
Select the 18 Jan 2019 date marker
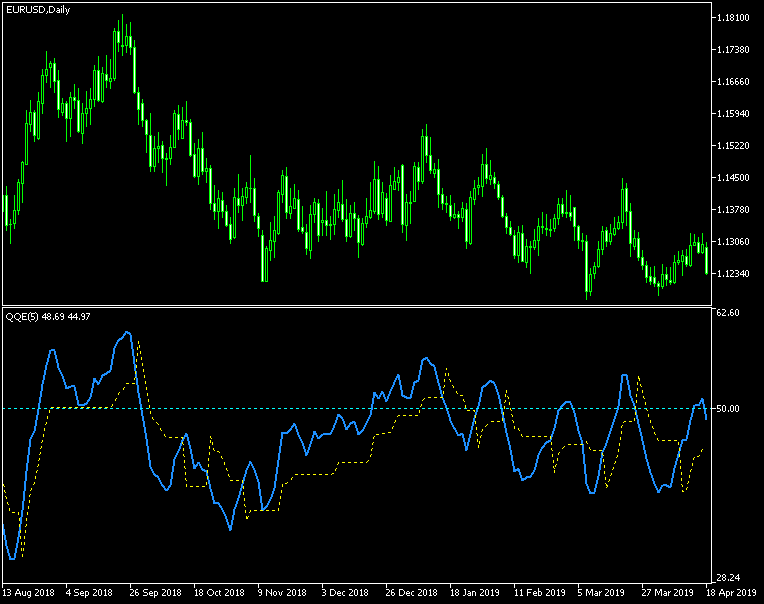click(x=475, y=593)
